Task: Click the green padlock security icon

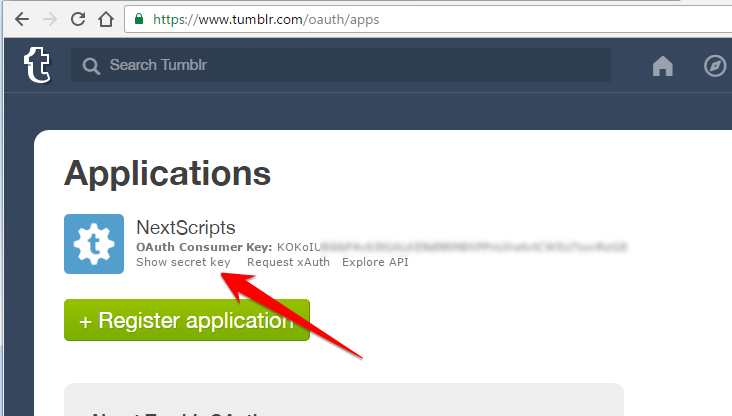Action: [x=139, y=19]
